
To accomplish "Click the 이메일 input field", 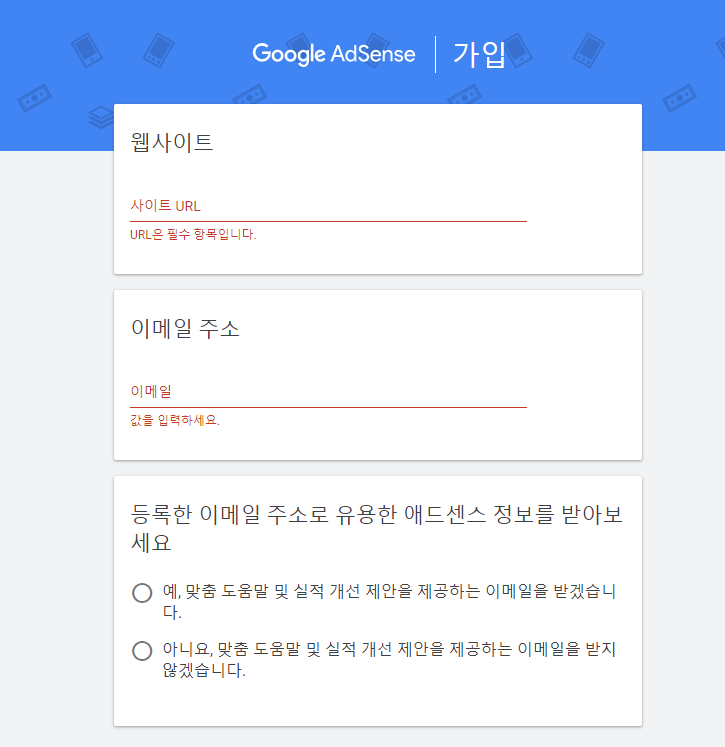I will pos(328,392).
